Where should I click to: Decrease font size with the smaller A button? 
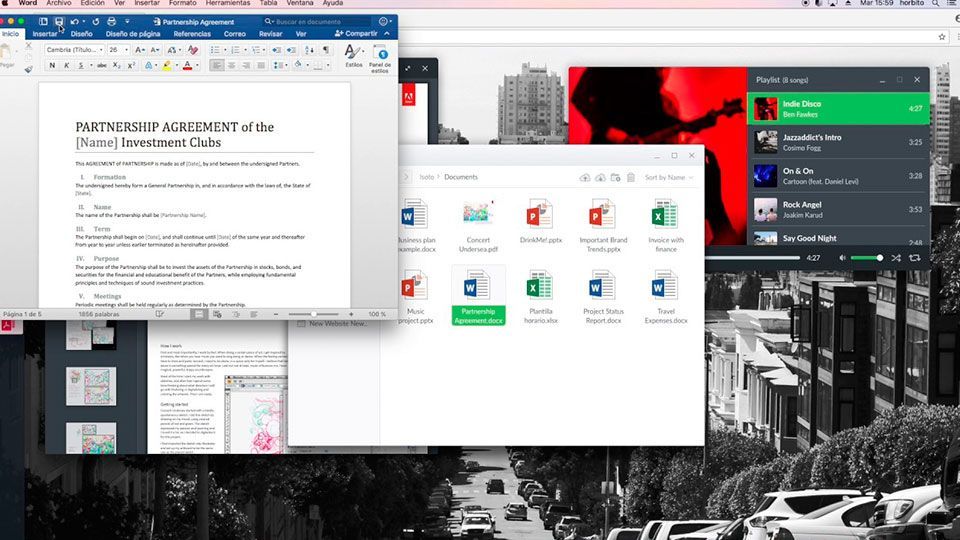[x=155, y=50]
